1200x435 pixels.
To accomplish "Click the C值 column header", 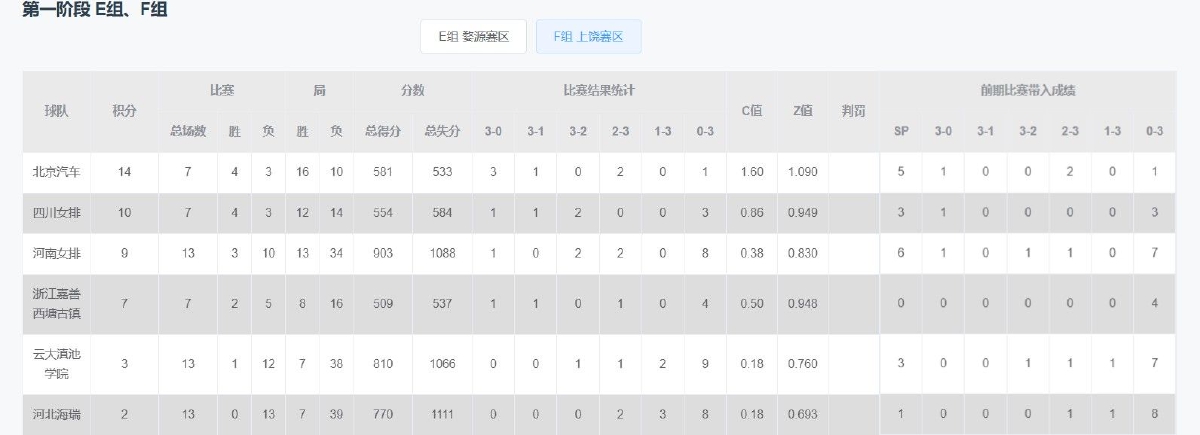I will (x=751, y=110).
